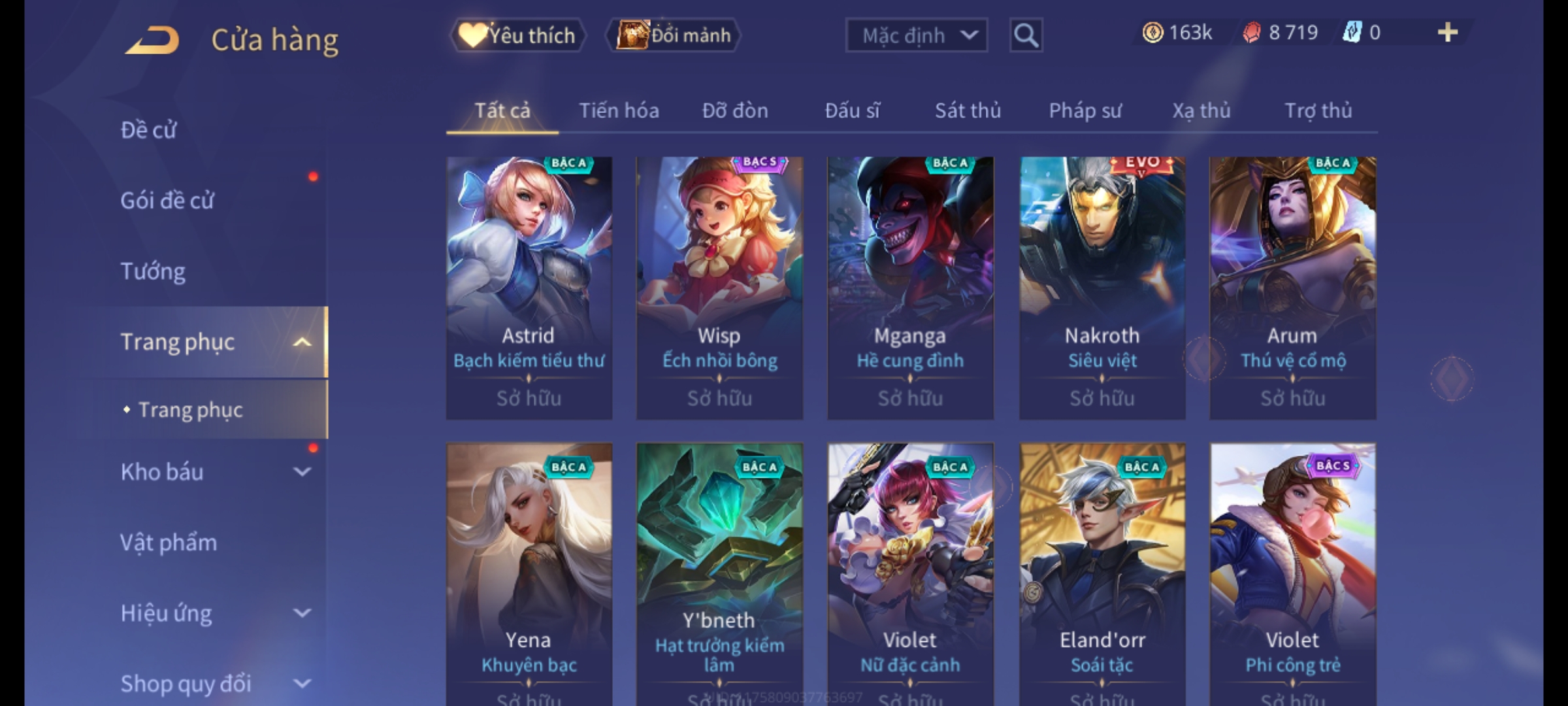The width and height of the screenshot is (1568, 706).
Task: Open the search magnifier icon
Action: (x=1026, y=35)
